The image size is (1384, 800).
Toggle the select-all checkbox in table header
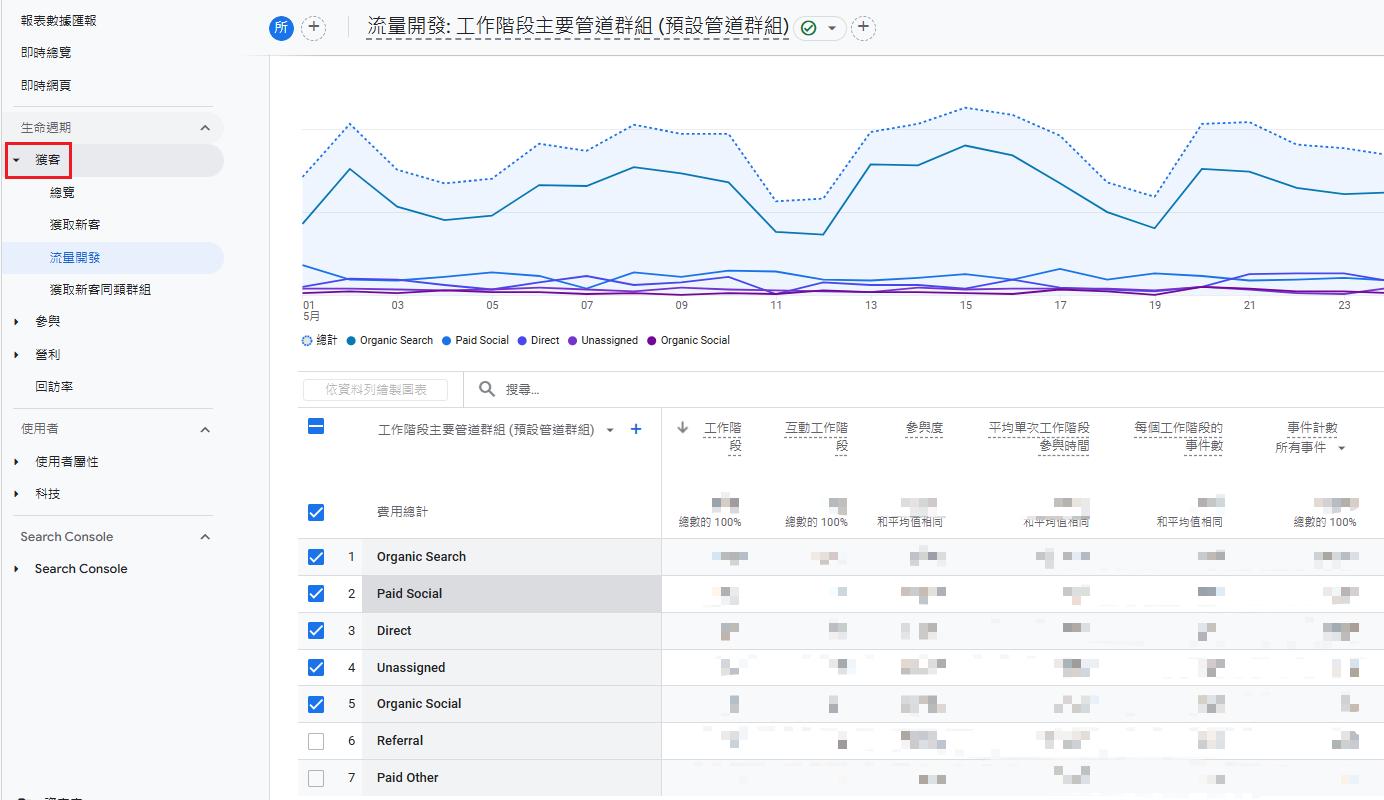[316, 427]
